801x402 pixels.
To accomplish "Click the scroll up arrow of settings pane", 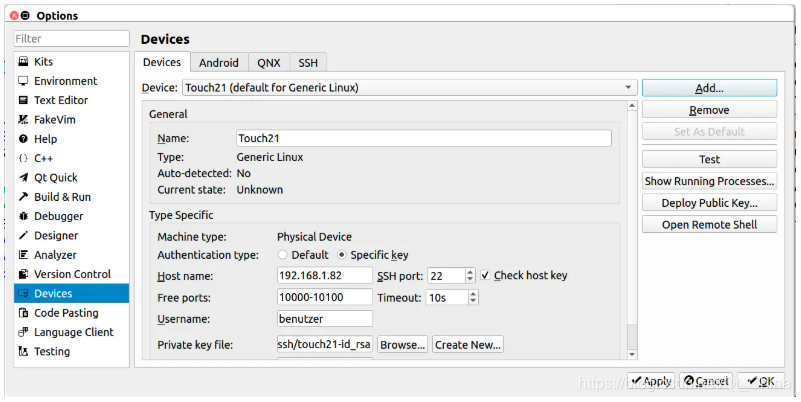I will coord(632,106).
